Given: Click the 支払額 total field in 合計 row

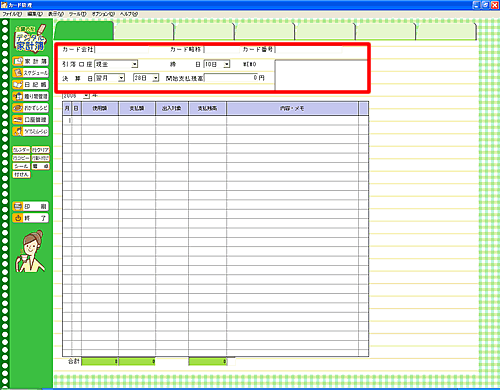Looking at the screenshot, I should point(137,361).
